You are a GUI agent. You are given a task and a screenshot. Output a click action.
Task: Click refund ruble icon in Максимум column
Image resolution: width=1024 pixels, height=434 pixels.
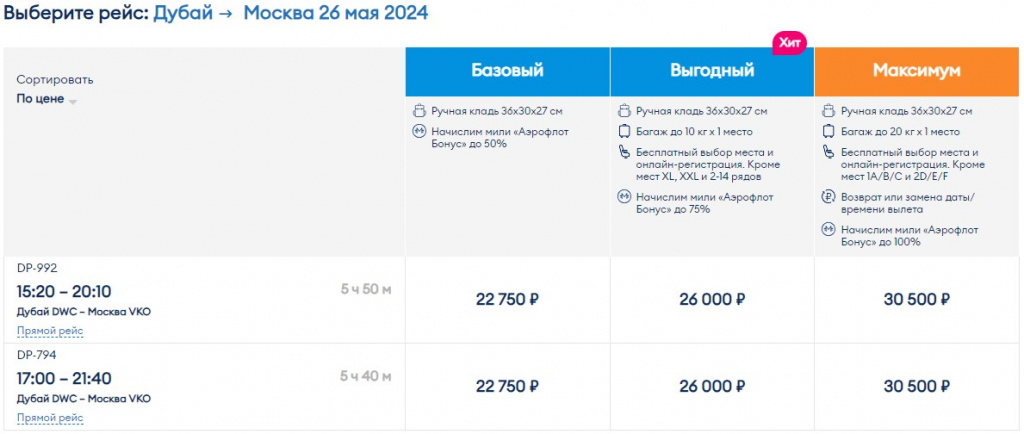click(828, 195)
